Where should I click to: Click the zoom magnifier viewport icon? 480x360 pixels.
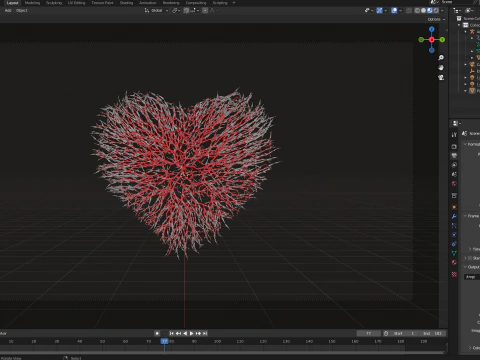pos(441,58)
